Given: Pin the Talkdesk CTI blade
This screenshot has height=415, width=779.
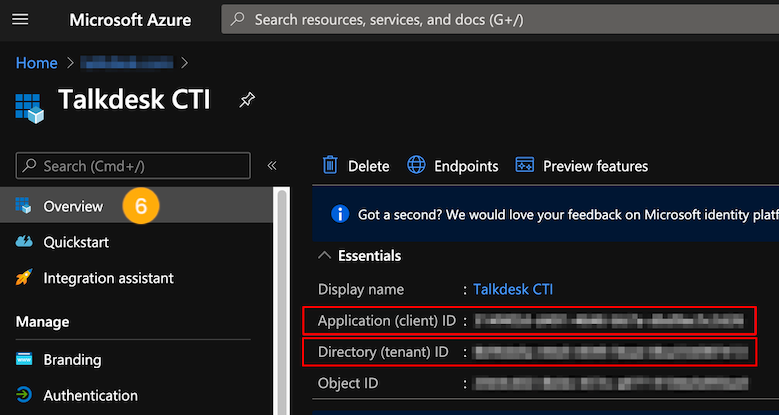Looking at the screenshot, I should coord(247,100).
